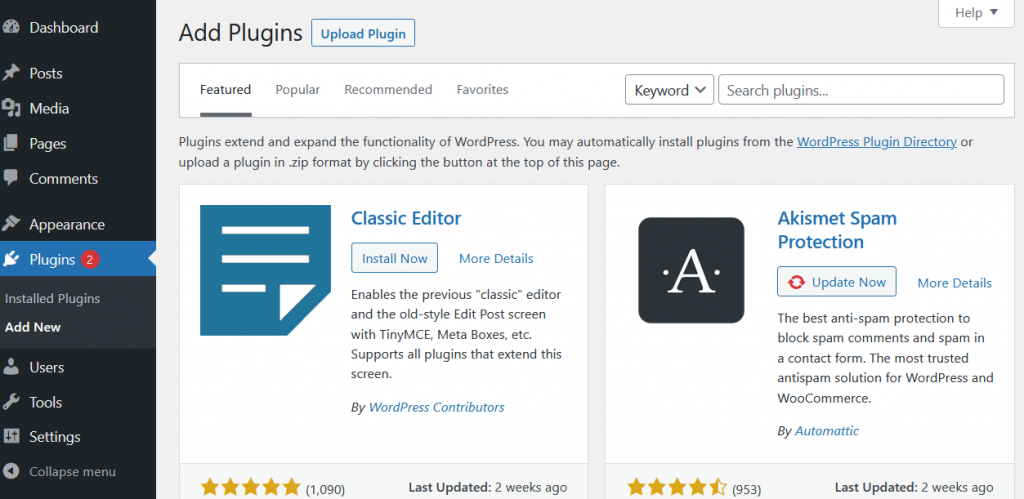1024x499 pixels.
Task: Click the Settings sliders icon
Action: click(x=11, y=437)
